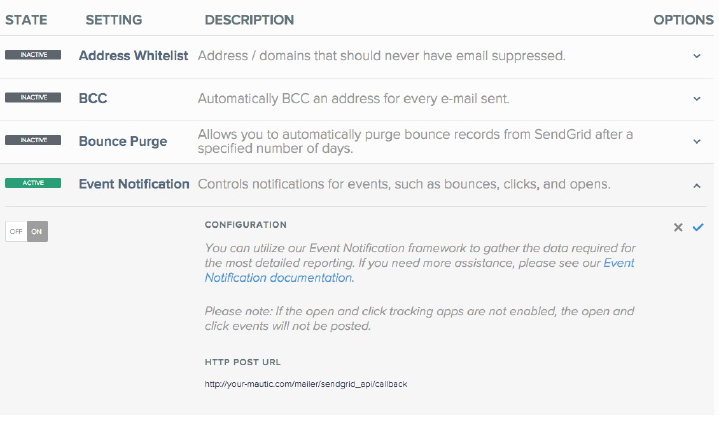Expand the Bounce Purge options chevron
The width and height of the screenshot is (719, 422).
tap(697, 142)
